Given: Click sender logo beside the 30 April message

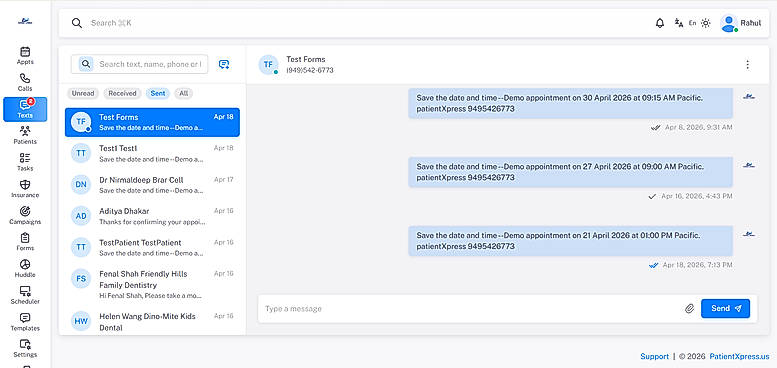Looking at the screenshot, I should 749,97.
